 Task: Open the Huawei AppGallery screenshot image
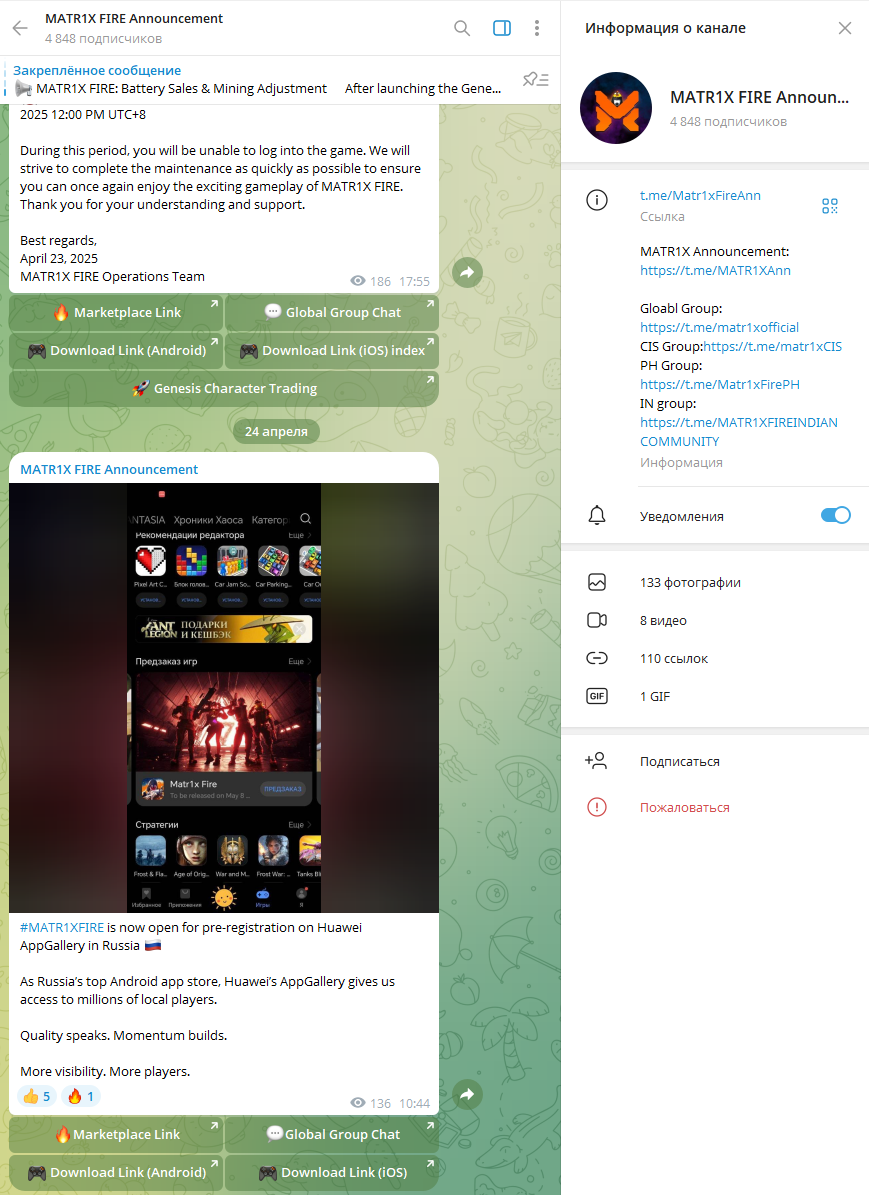(224, 698)
